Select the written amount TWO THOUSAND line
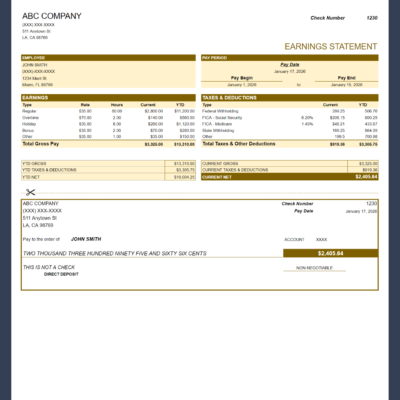 pos(115,254)
